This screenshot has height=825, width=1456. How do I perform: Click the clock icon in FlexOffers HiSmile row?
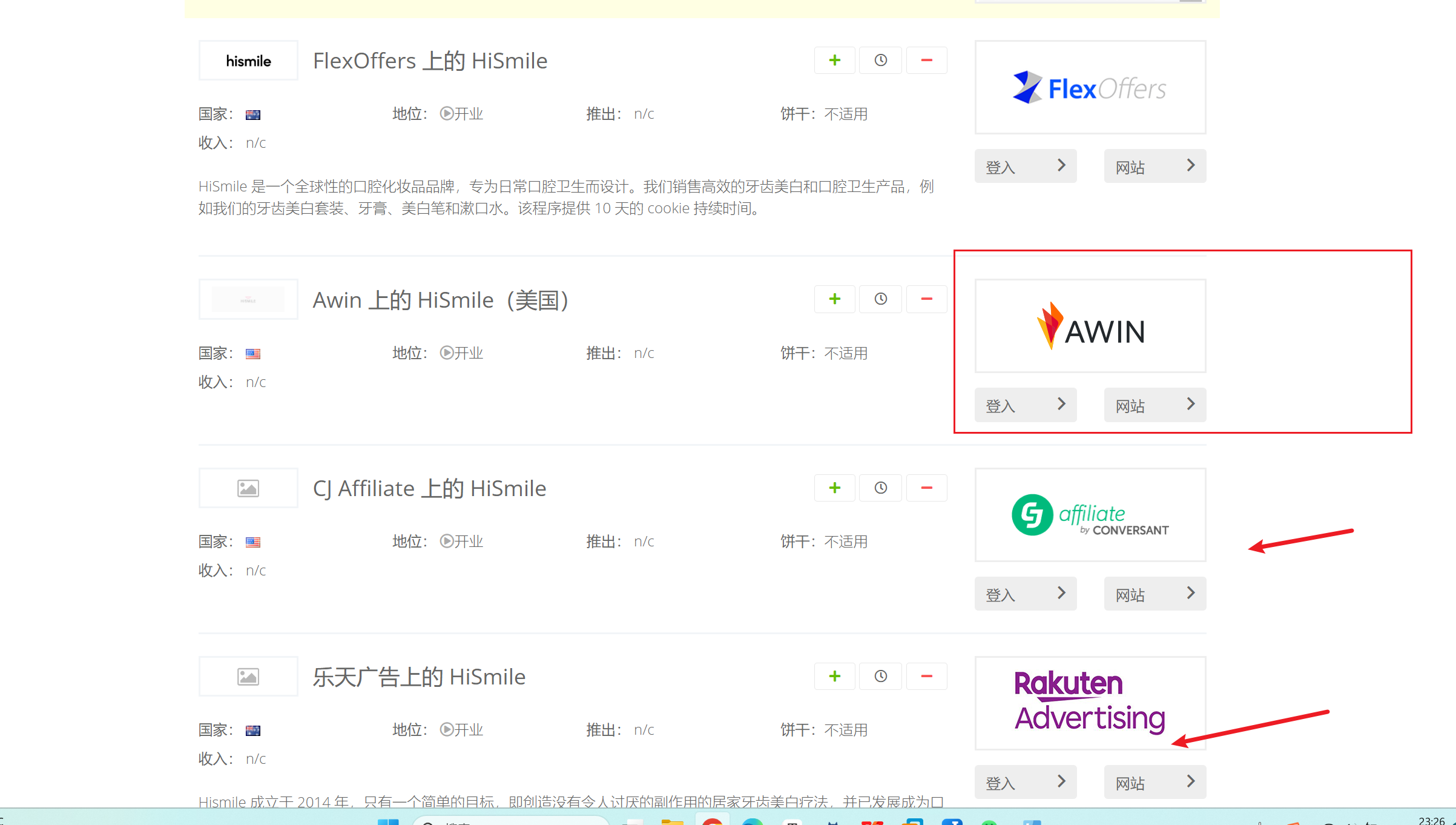(x=880, y=61)
